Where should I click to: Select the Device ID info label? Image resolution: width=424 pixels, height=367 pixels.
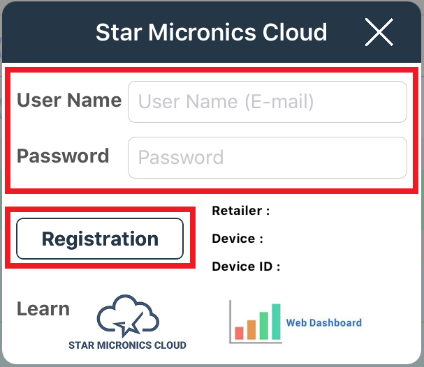click(246, 266)
